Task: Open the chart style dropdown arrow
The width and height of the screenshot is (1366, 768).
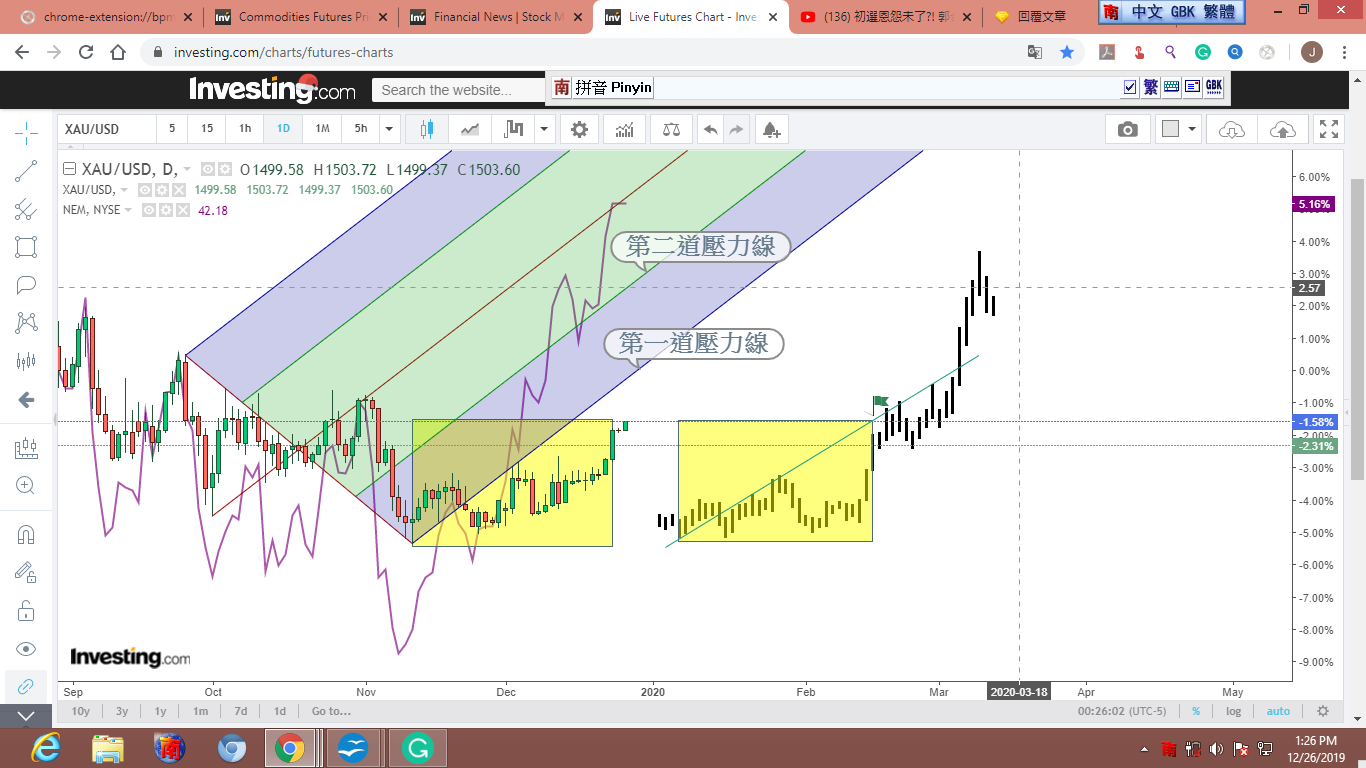Action: (x=544, y=129)
